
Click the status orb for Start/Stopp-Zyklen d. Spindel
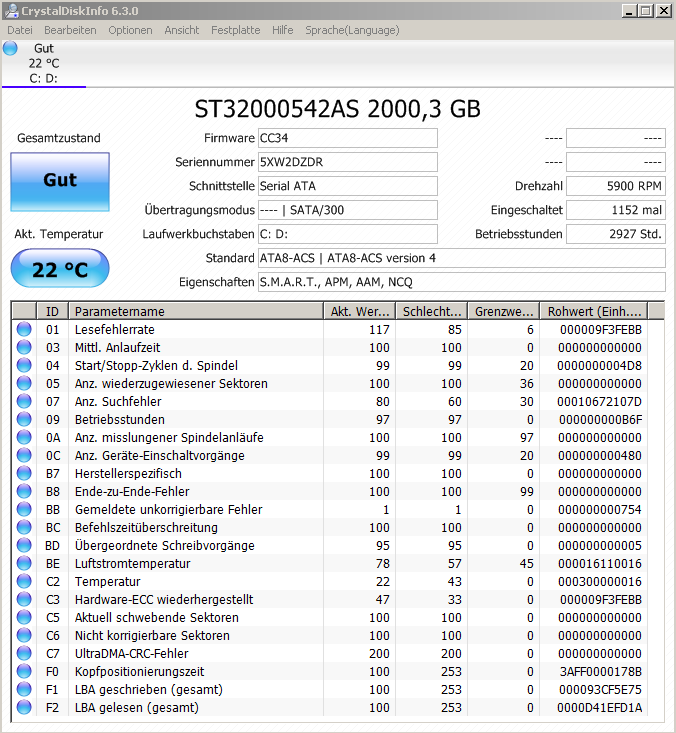point(24,365)
